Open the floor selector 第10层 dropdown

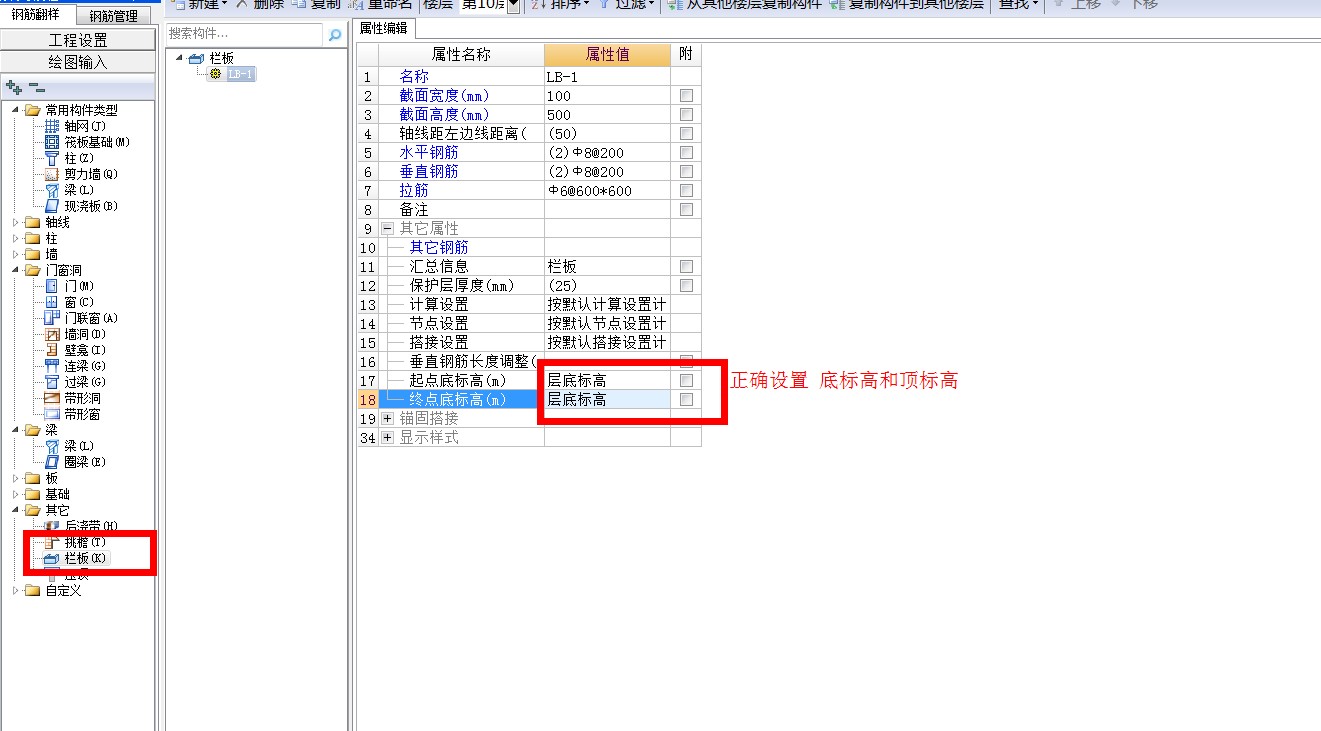coord(514,5)
